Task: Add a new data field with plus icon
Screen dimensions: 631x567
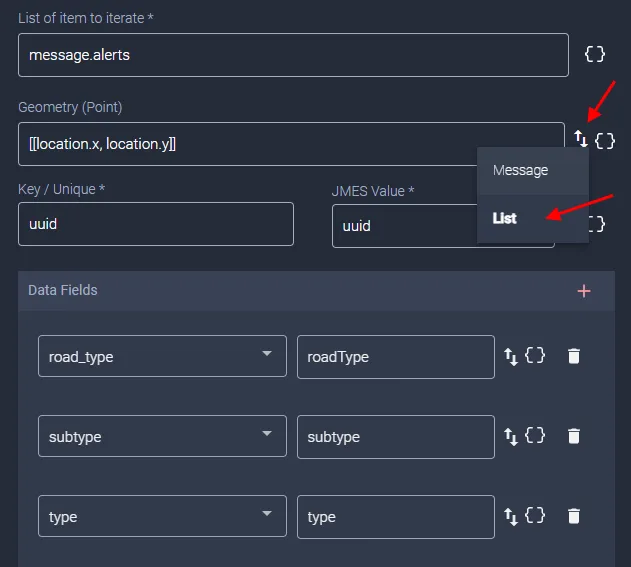Action: click(x=584, y=291)
